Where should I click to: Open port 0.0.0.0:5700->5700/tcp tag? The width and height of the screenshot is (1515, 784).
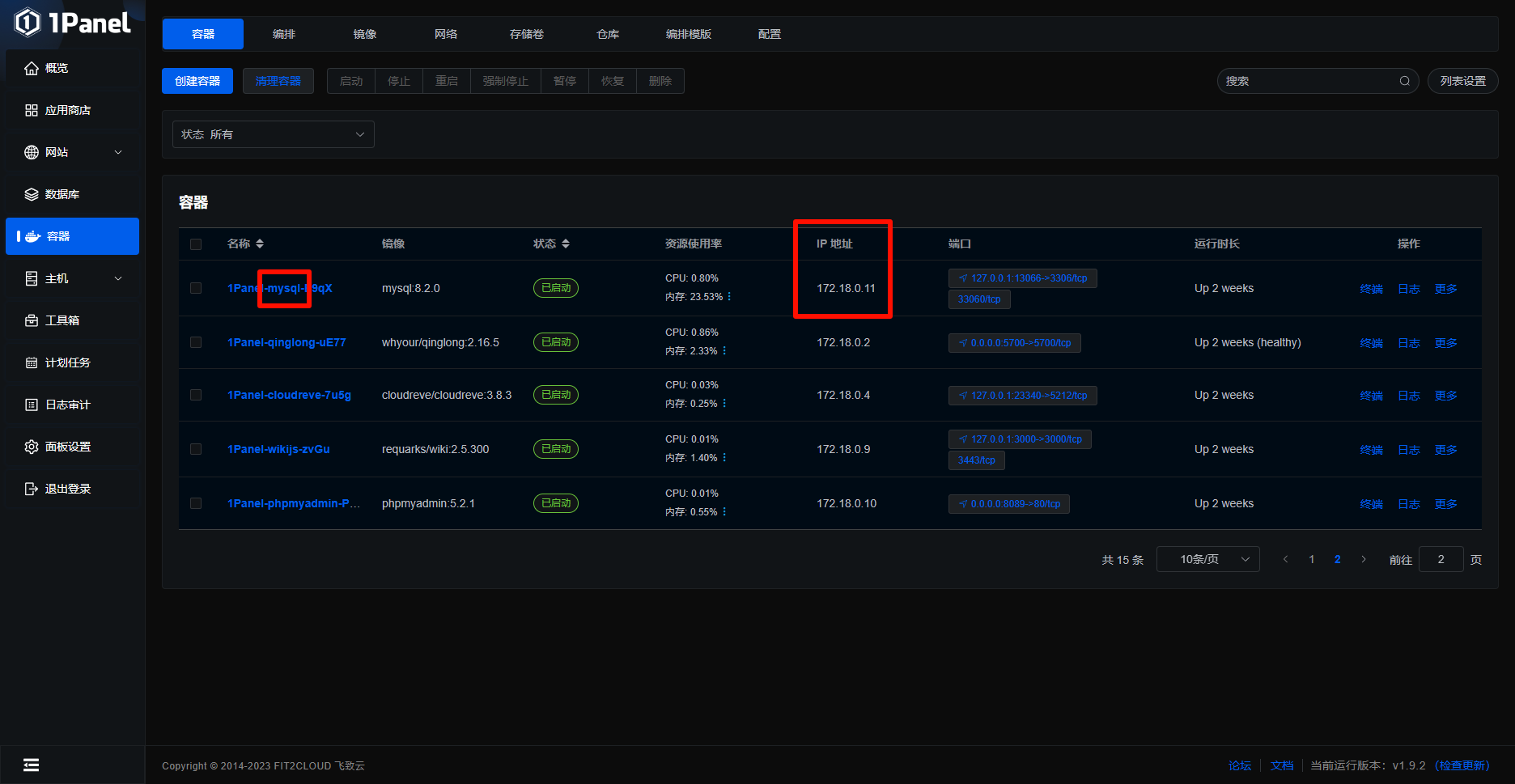tap(1015, 343)
